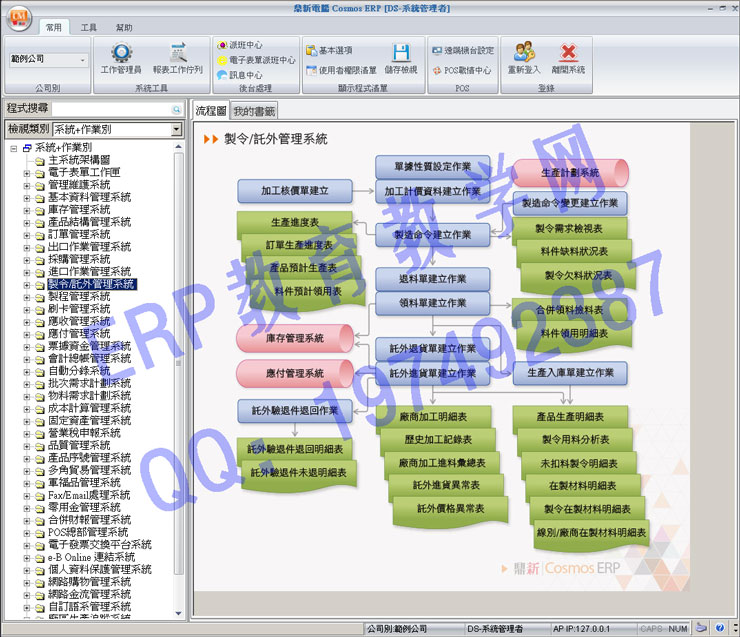Click 重新登入 users icon
Screen dimensions: 740x637
[x=524, y=52]
